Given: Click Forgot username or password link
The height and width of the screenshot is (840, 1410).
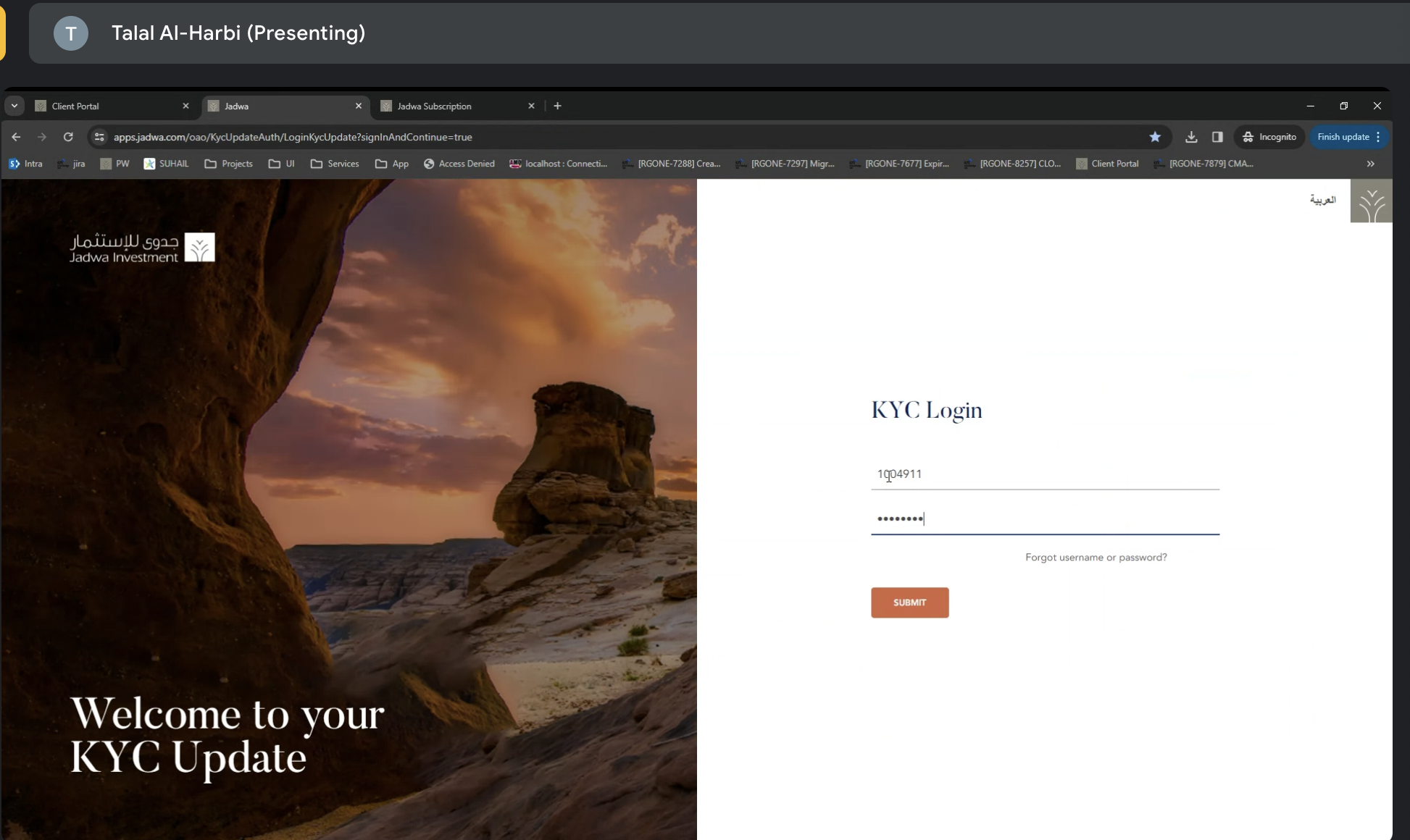Looking at the screenshot, I should [x=1096, y=557].
